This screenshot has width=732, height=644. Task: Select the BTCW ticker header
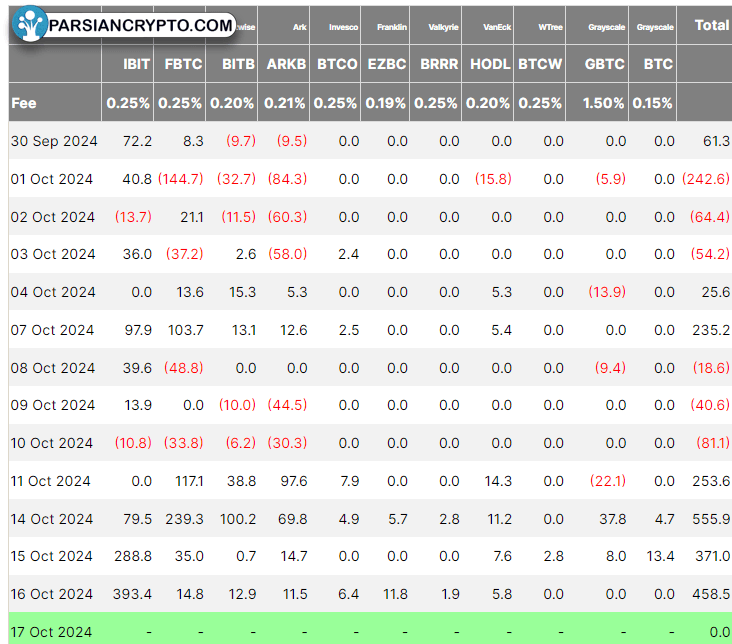tap(540, 64)
